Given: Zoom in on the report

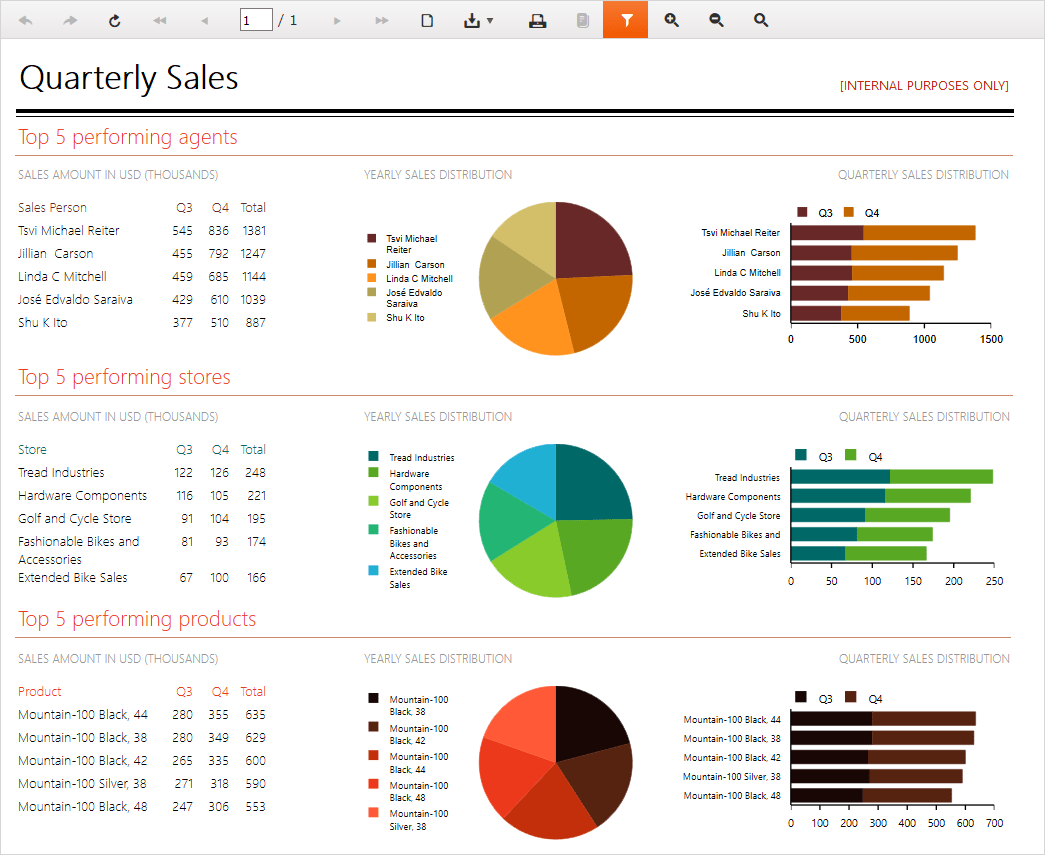Looking at the screenshot, I should (671, 20).
